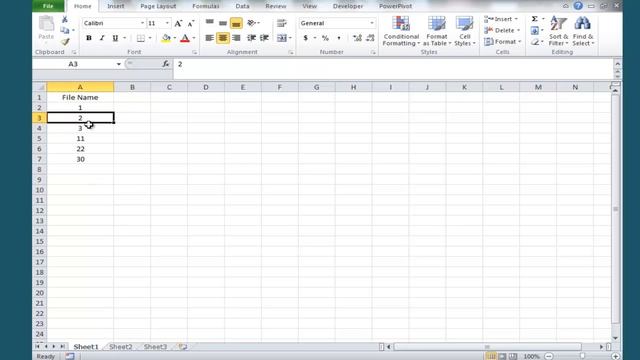Toggle Wrap Text
Viewport: 640px width, 360px height.
[282, 23]
